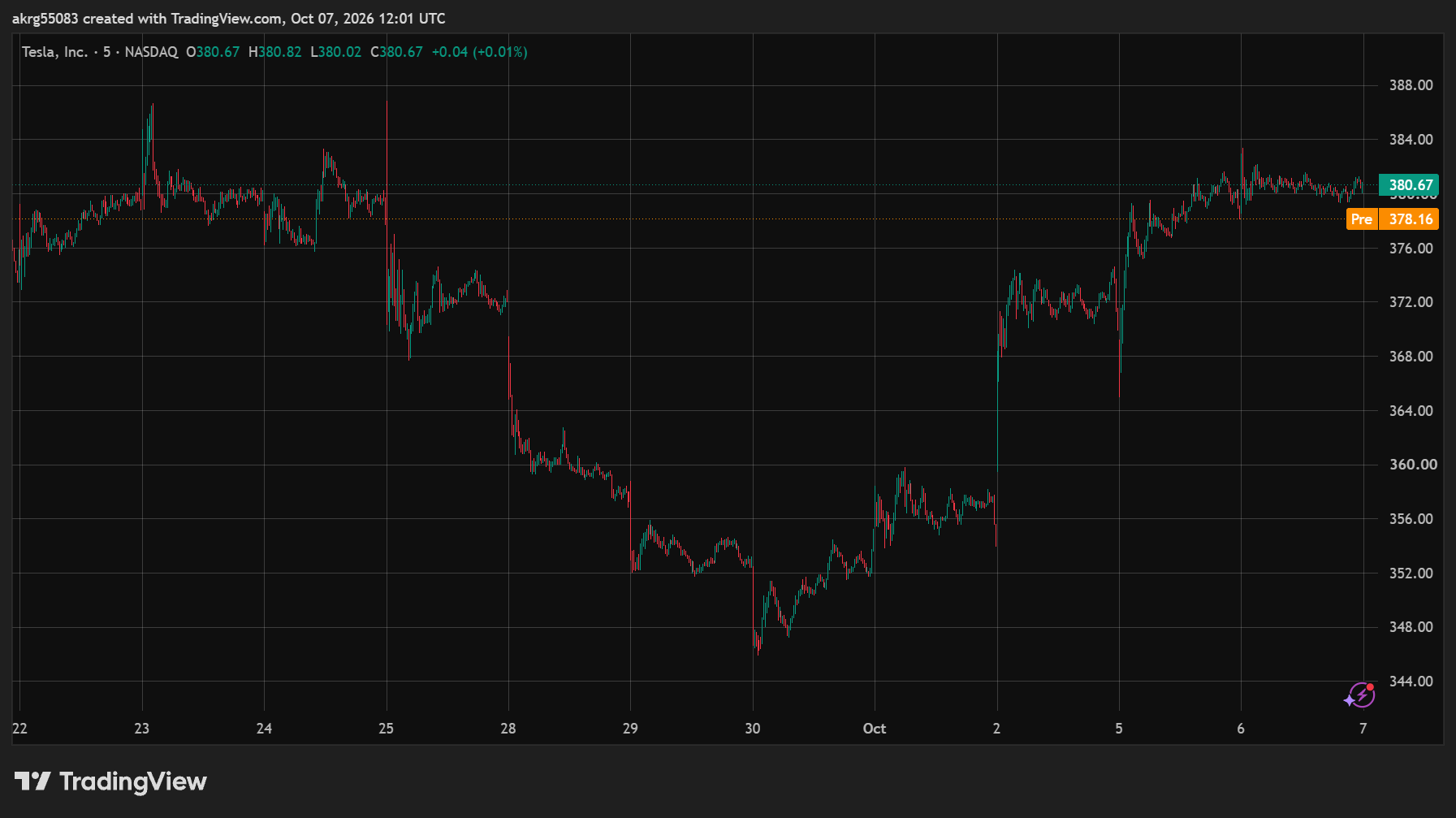
Task: Click the 23 date label on time axis
Action: point(142,729)
